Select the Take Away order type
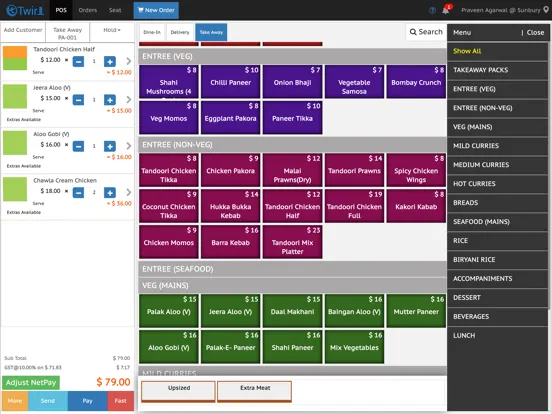The height and width of the screenshot is (414, 552). pyautogui.click(x=211, y=32)
